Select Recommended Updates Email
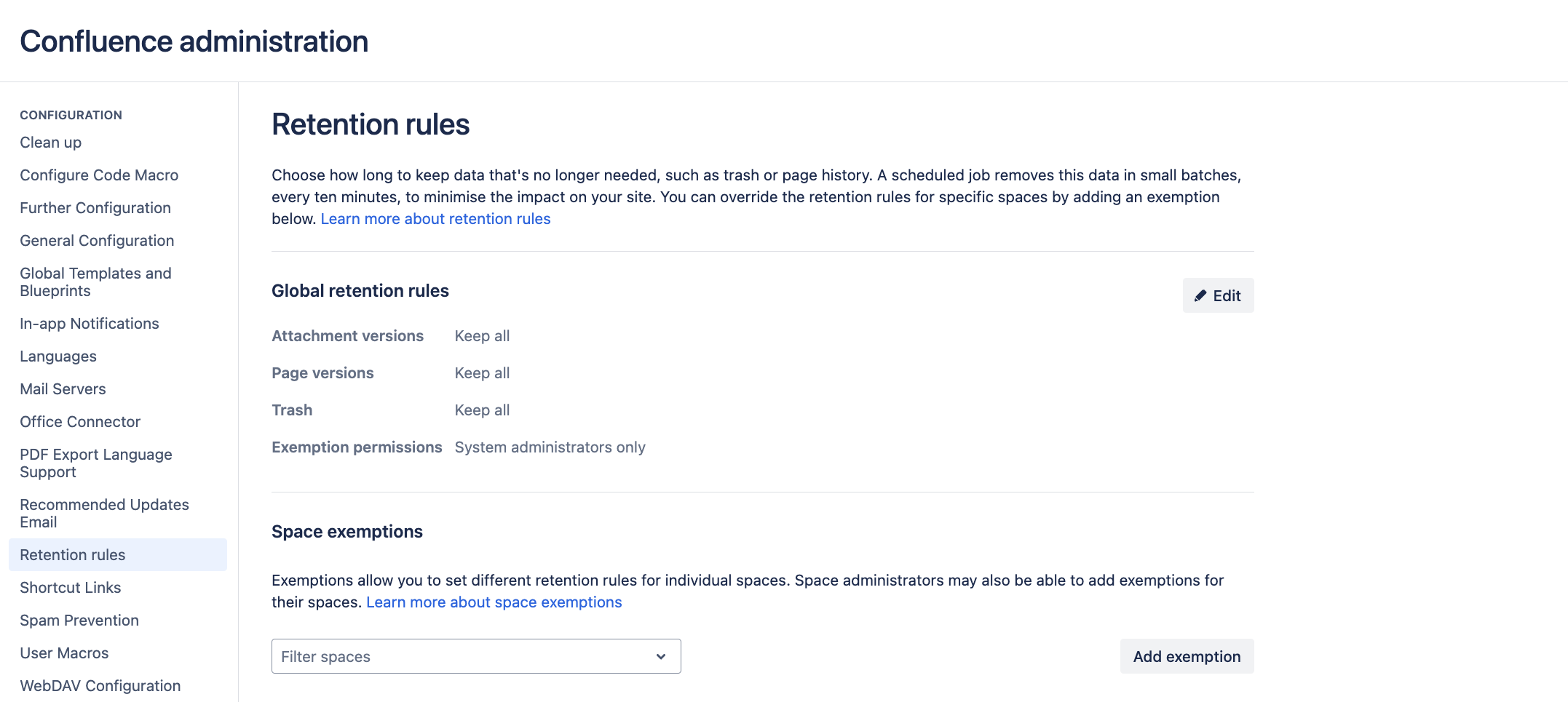Viewport: 1568px width, 702px height. (104, 513)
